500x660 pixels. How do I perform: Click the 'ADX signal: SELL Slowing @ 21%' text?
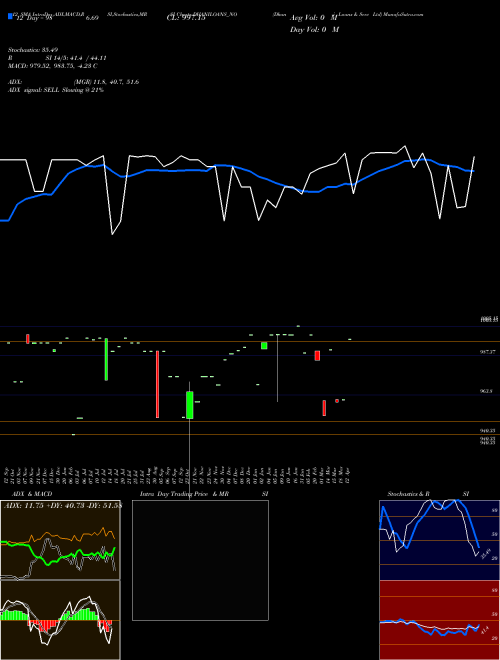[56, 90]
